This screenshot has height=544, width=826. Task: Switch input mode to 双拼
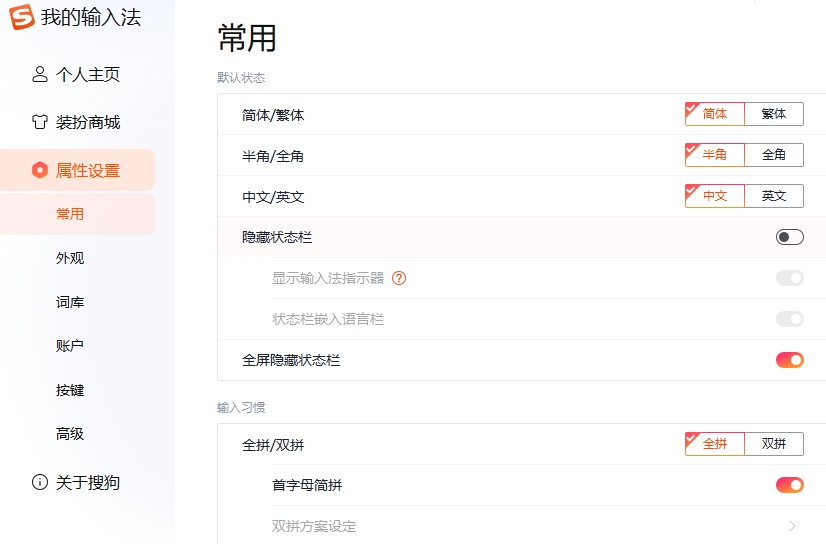[x=774, y=444]
